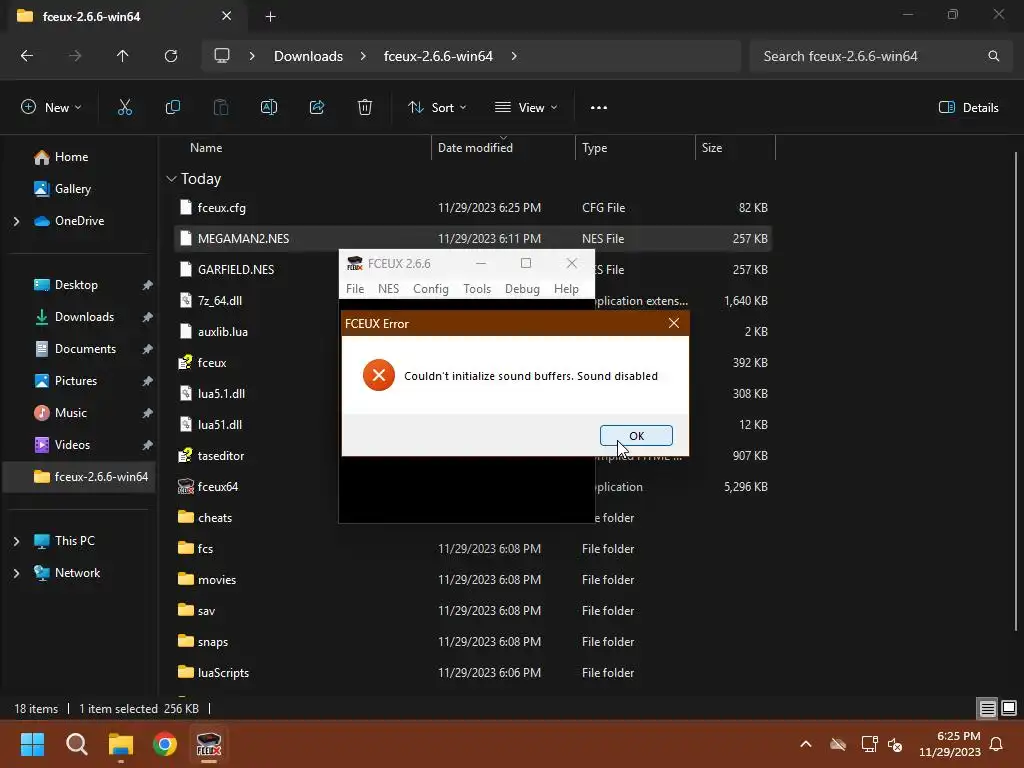Open Gallery in the navigation pane
The width and height of the screenshot is (1024, 768).
click(72, 189)
